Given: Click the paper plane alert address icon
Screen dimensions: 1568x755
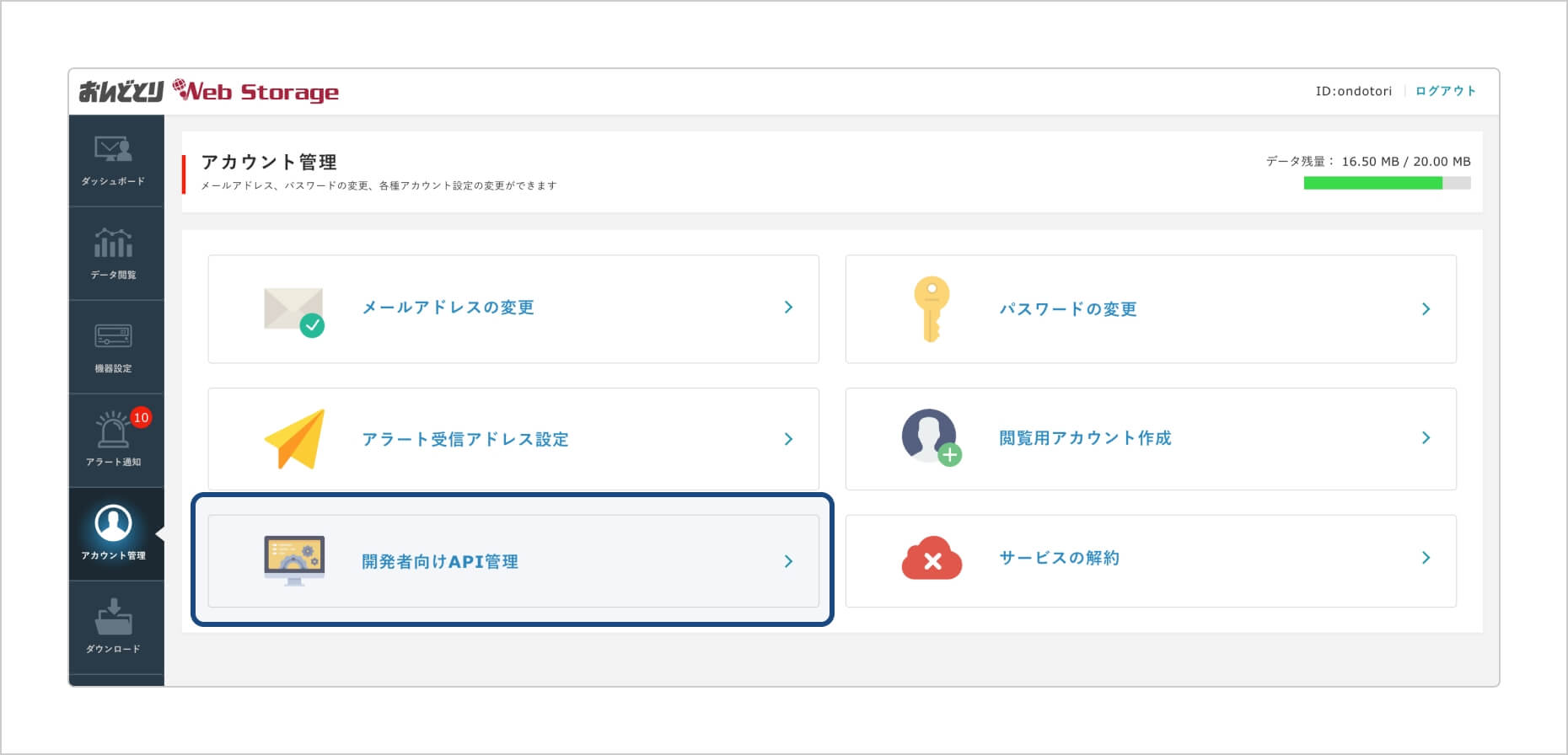Looking at the screenshot, I should coord(294,439).
